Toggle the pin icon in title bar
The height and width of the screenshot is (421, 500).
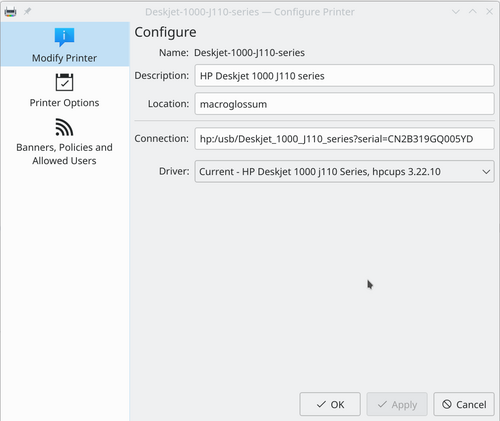click(27, 12)
